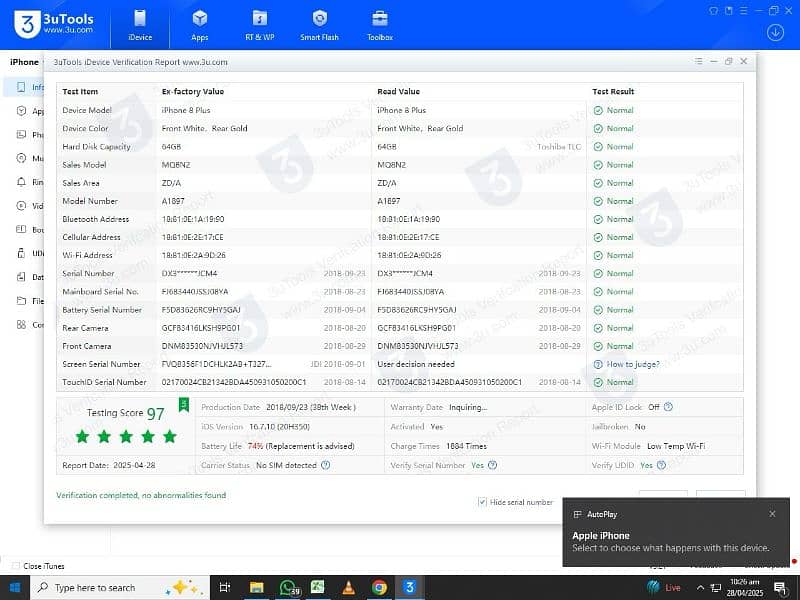
Task: Click the 'Bluetooth Address' row label
Action: point(95,219)
